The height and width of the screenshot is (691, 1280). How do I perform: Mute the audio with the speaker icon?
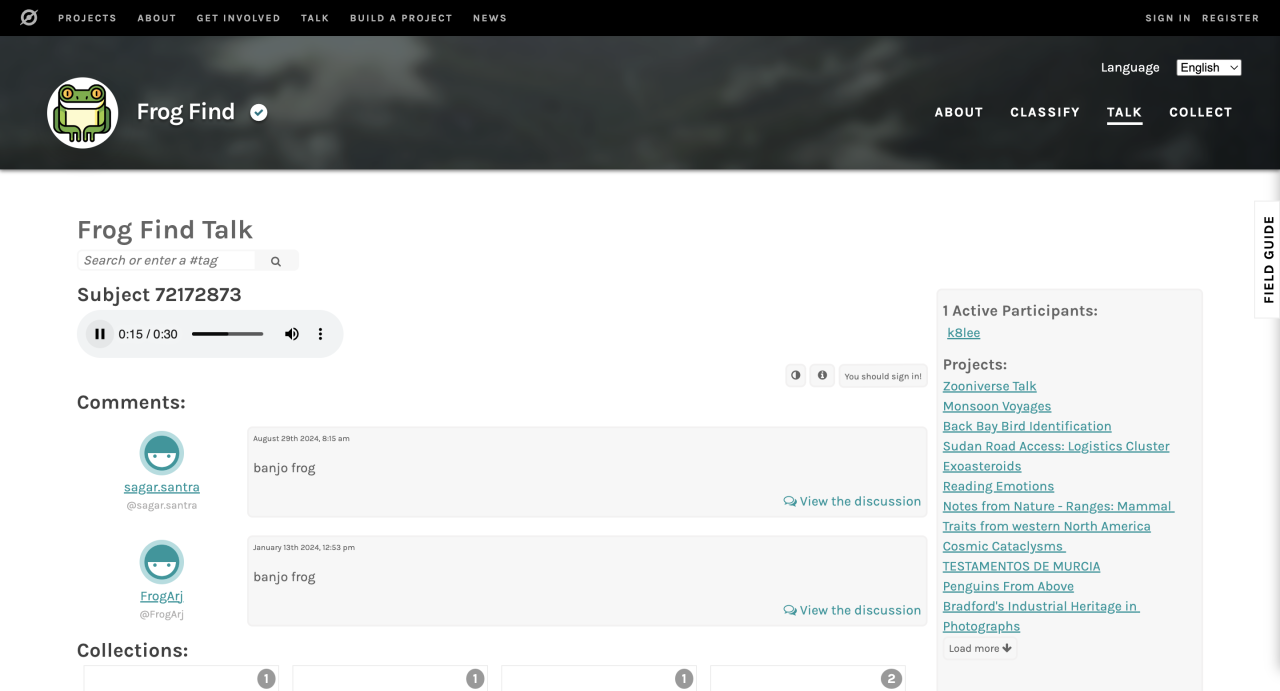(x=292, y=334)
